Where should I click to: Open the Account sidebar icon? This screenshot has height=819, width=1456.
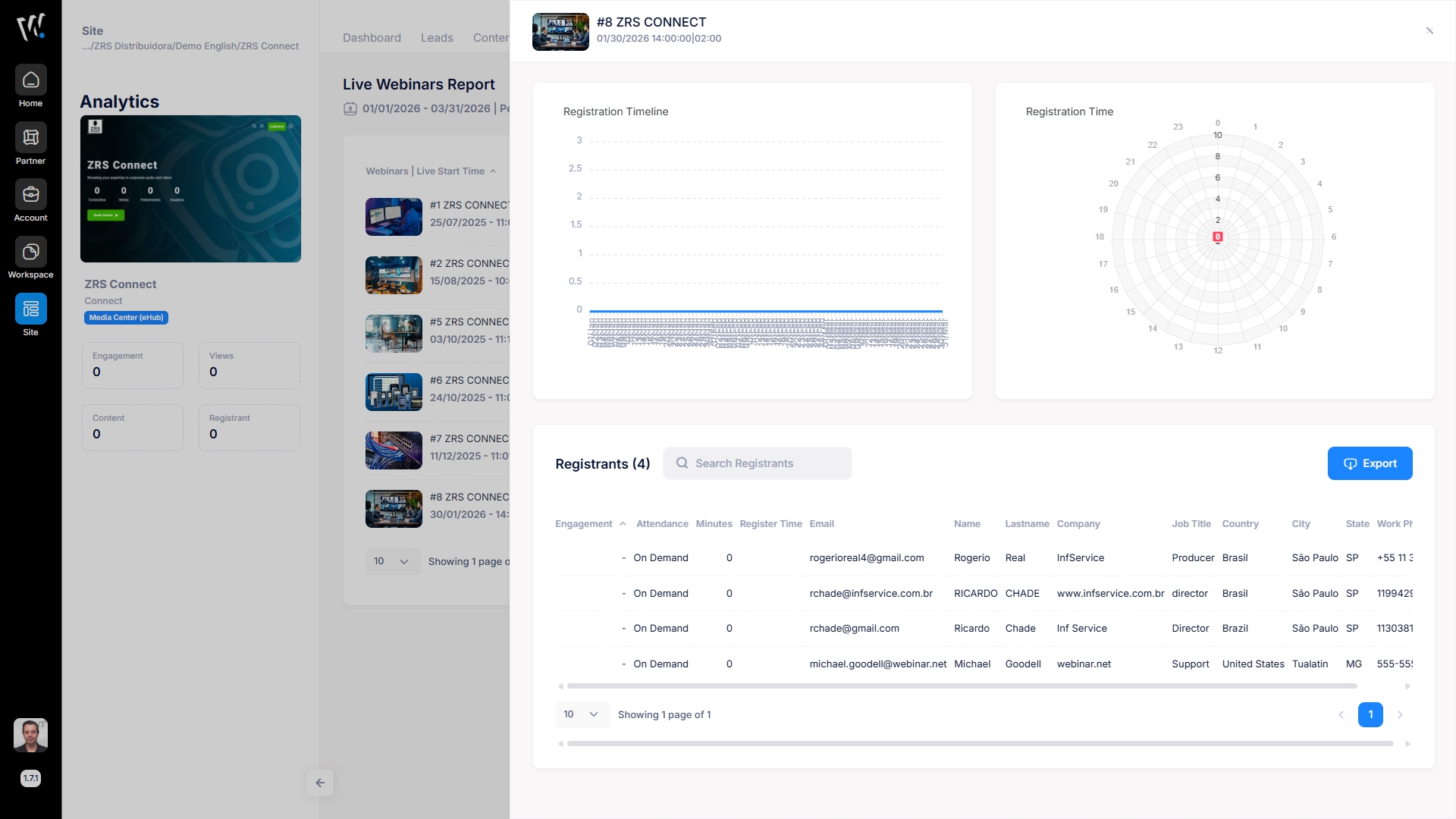tap(30, 194)
